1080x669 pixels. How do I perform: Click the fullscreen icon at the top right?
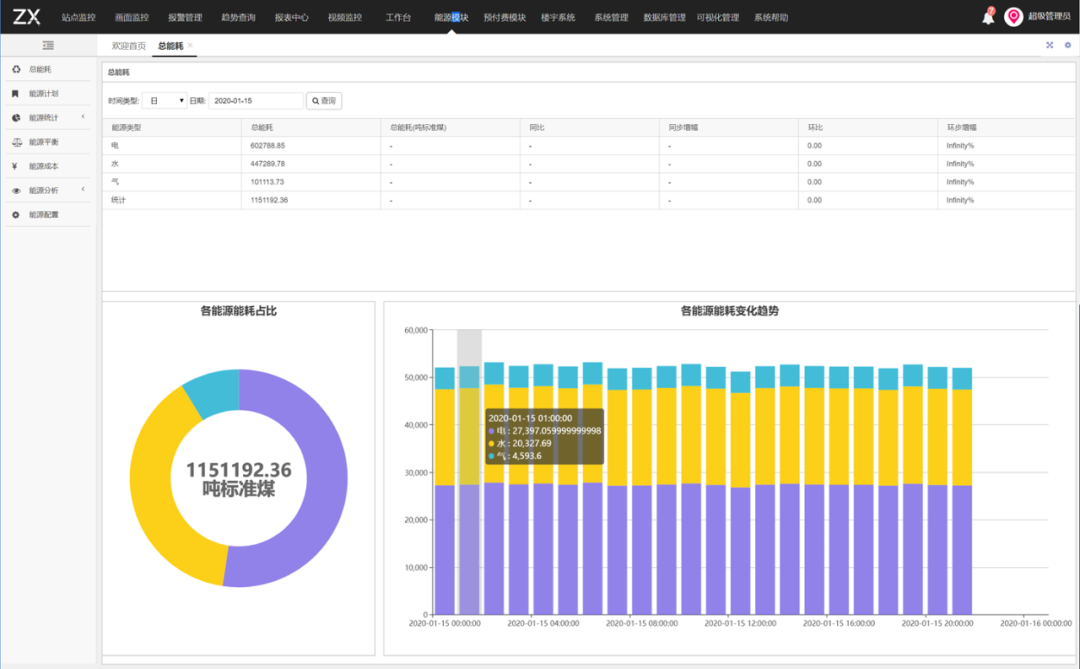1050,45
